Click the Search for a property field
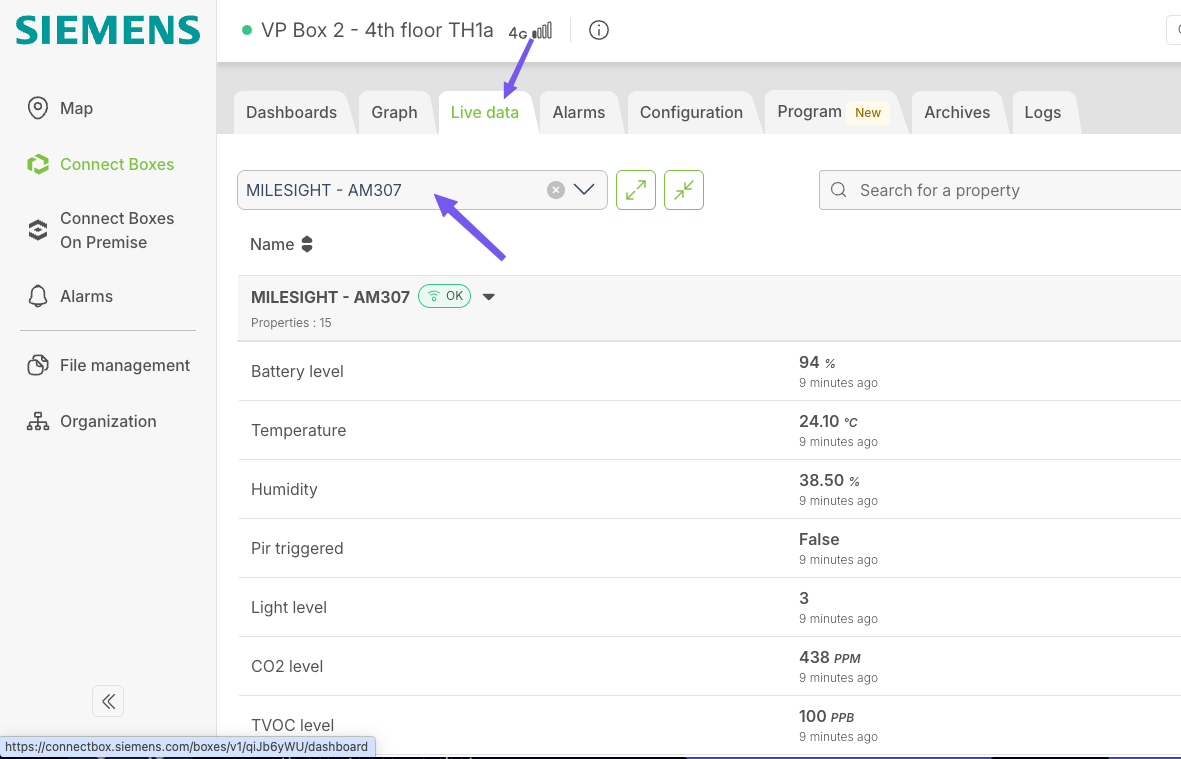Image resolution: width=1181 pixels, height=759 pixels. (999, 190)
